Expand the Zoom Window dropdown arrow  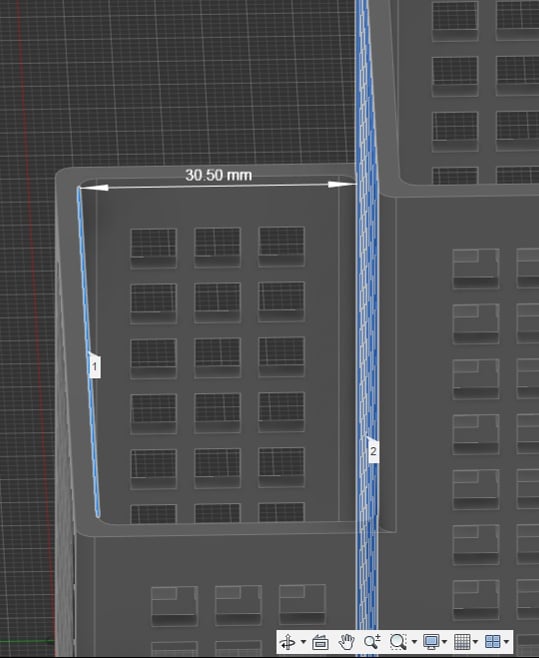(414, 642)
